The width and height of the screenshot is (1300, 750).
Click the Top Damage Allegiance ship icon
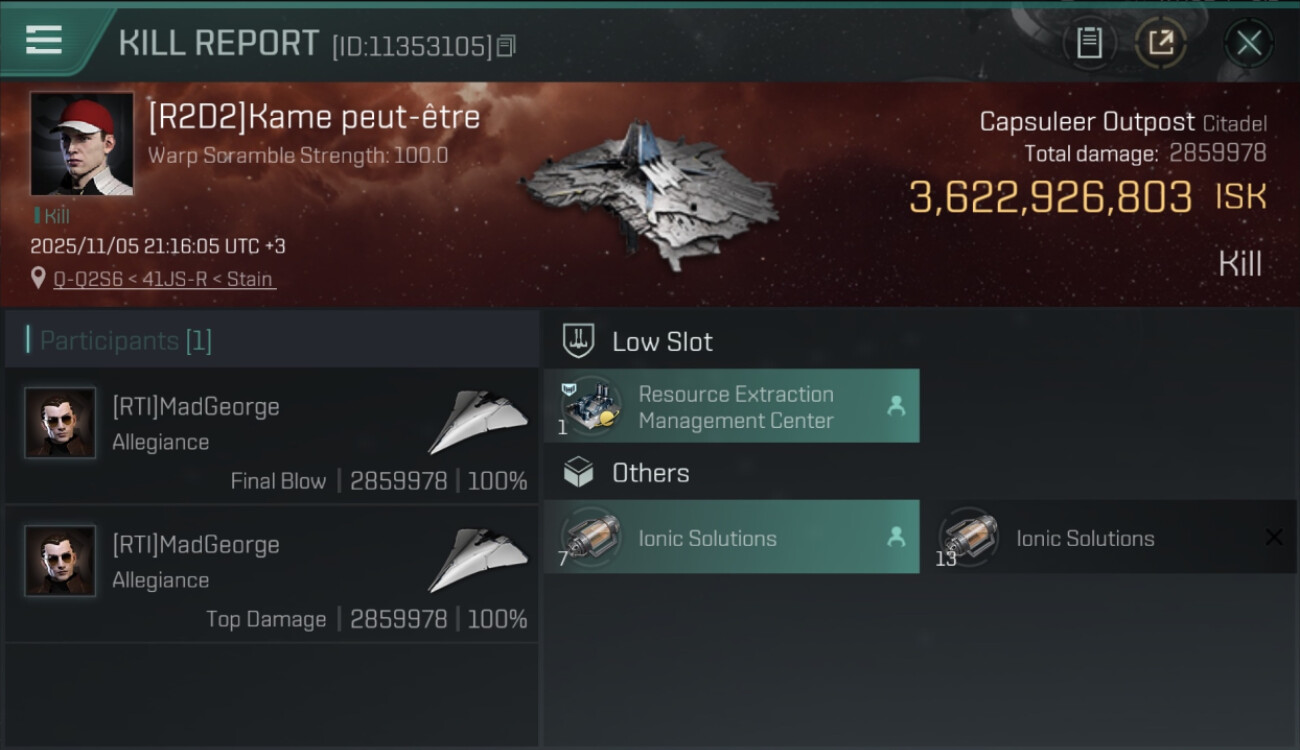click(478, 561)
